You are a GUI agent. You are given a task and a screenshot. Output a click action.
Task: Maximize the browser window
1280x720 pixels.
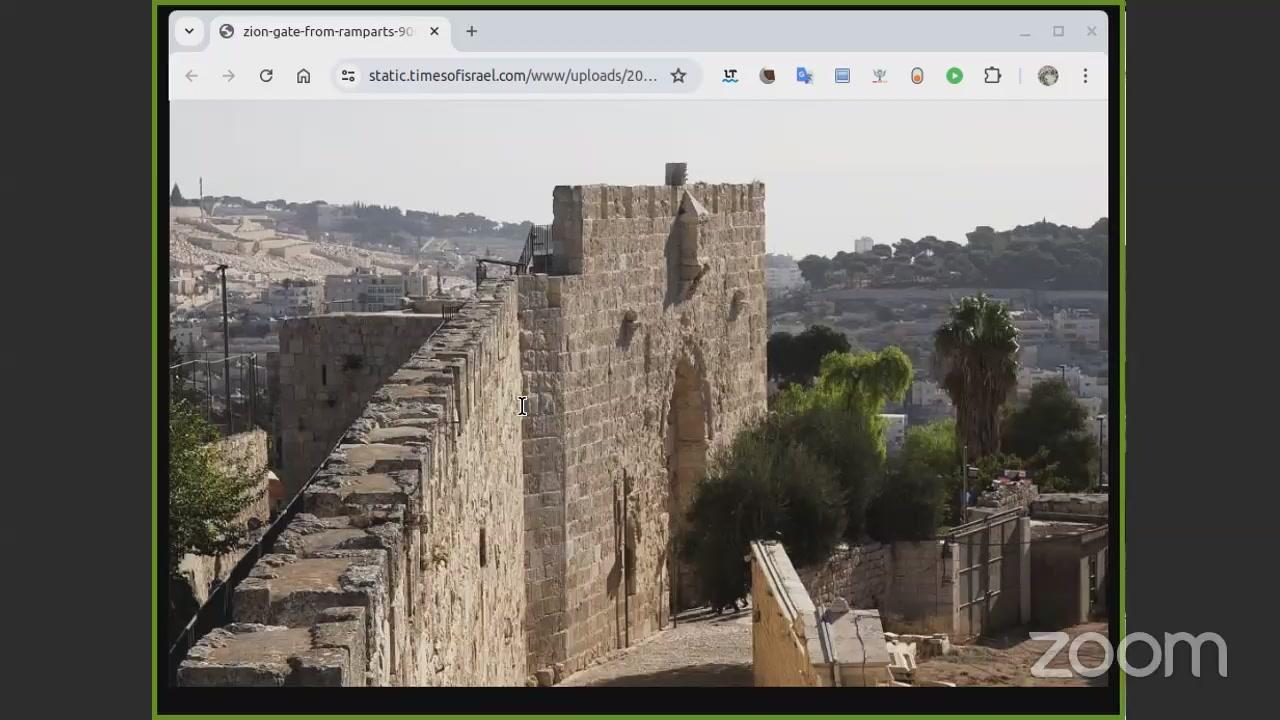pos(1058,32)
